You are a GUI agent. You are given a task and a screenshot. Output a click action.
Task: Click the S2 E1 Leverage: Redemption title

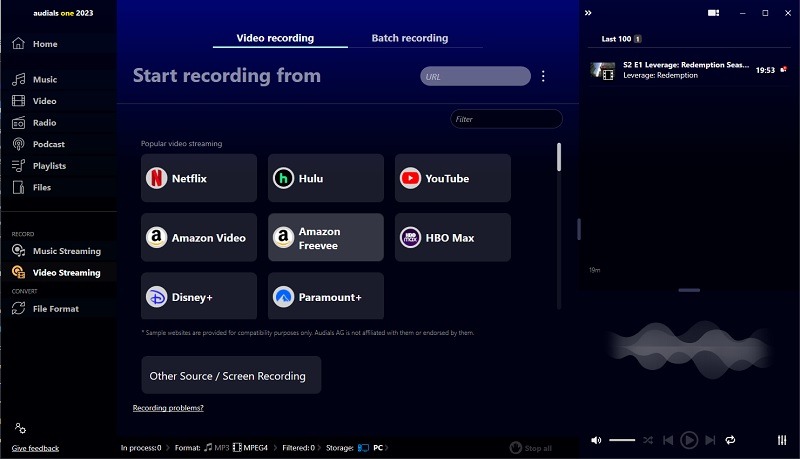[686, 65]
